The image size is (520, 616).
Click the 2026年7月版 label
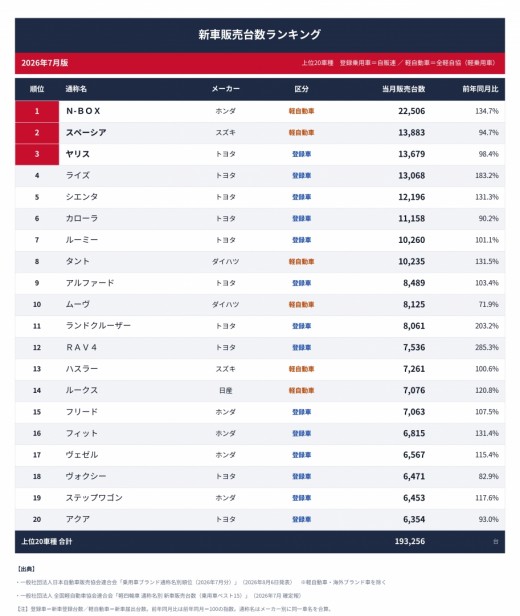tap(45, 63)
